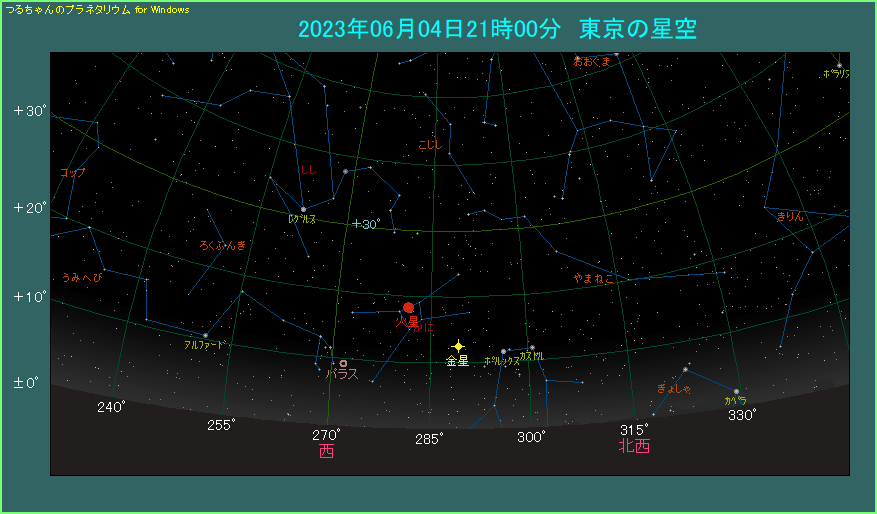This screenshot has width=877, height=514.
Task: Select the Pallas (パラス) asteroid symbol
Action: [343, 364]
